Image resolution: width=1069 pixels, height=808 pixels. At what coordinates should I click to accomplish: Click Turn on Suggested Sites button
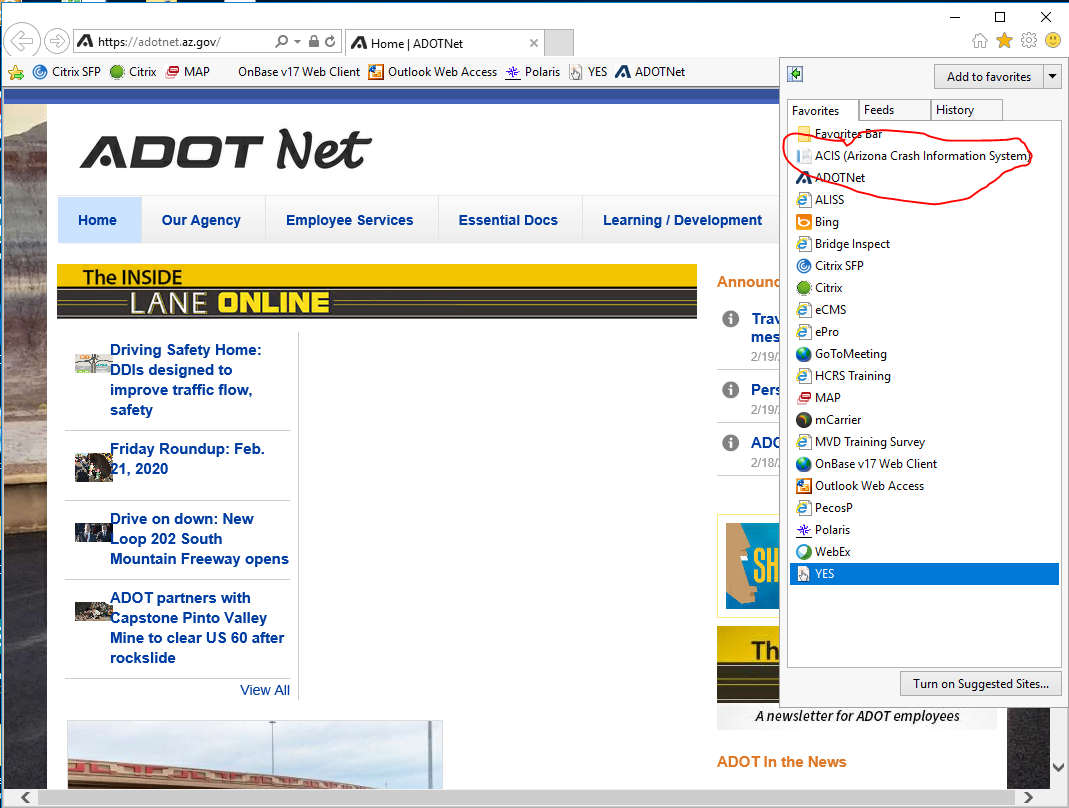[980, 683]
